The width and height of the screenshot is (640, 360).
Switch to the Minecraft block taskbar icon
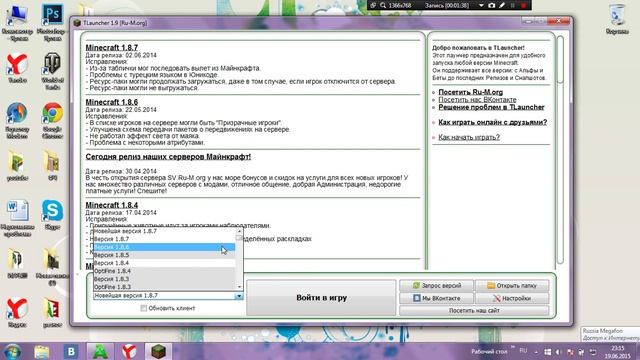pyautogui.click(x=158, y=351)
